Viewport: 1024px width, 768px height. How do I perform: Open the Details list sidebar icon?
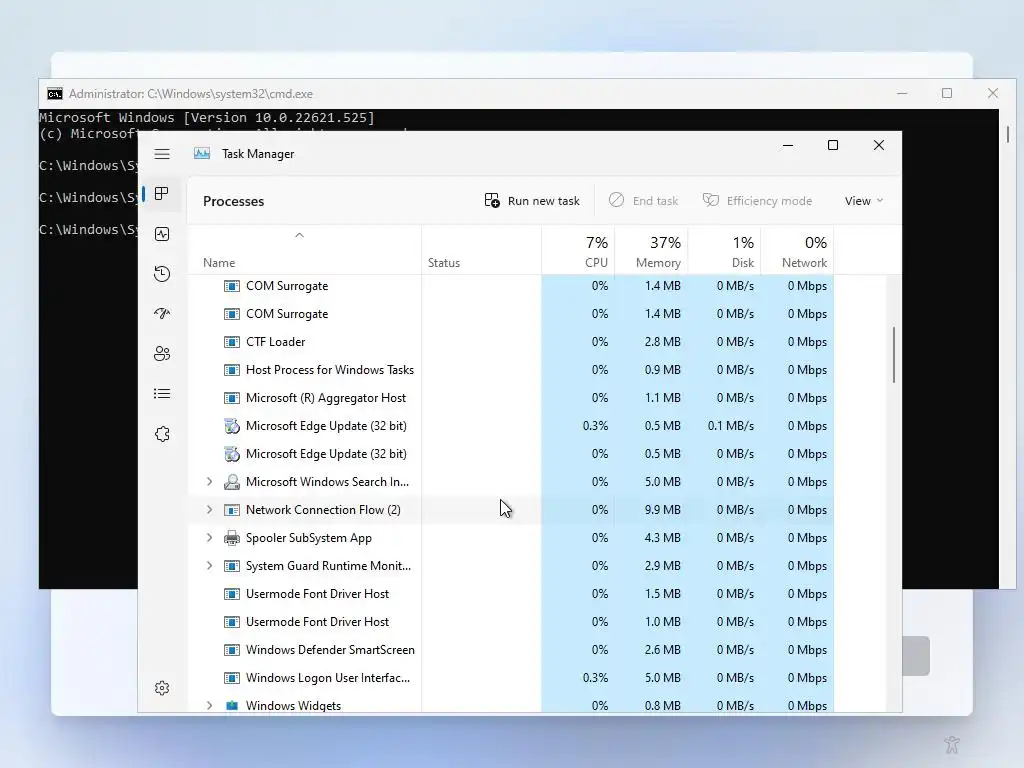(162, 394)
